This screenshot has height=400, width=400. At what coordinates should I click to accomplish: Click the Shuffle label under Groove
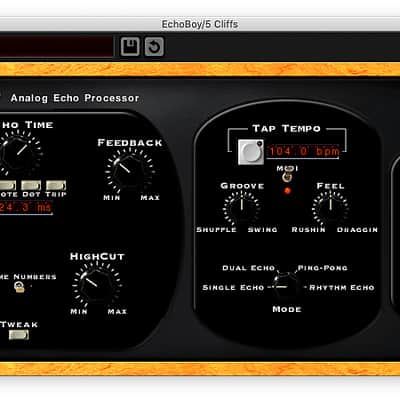pos(216,230)
